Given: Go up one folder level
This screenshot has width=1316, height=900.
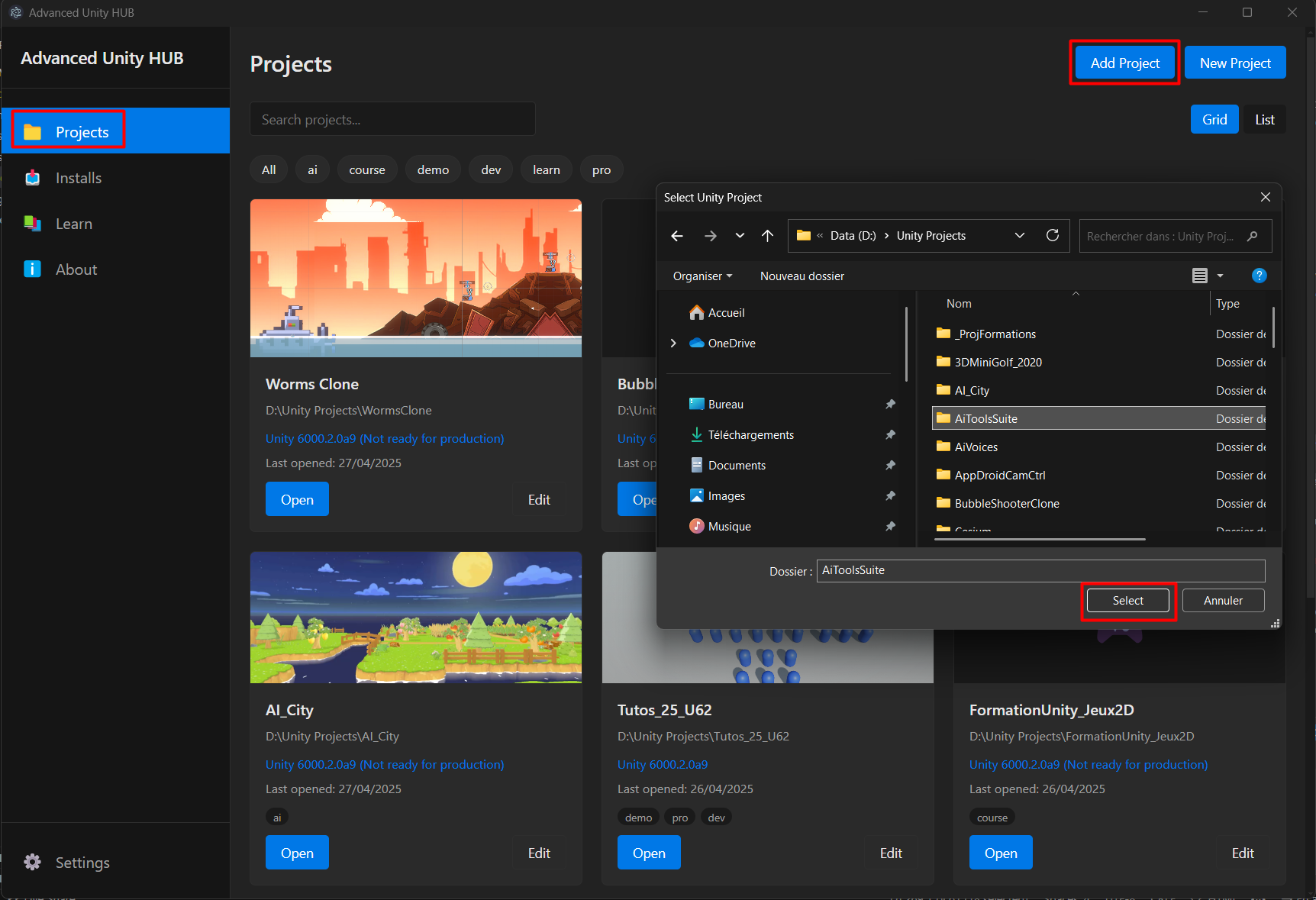Looking at the screenshot, I should click(767, 236).
